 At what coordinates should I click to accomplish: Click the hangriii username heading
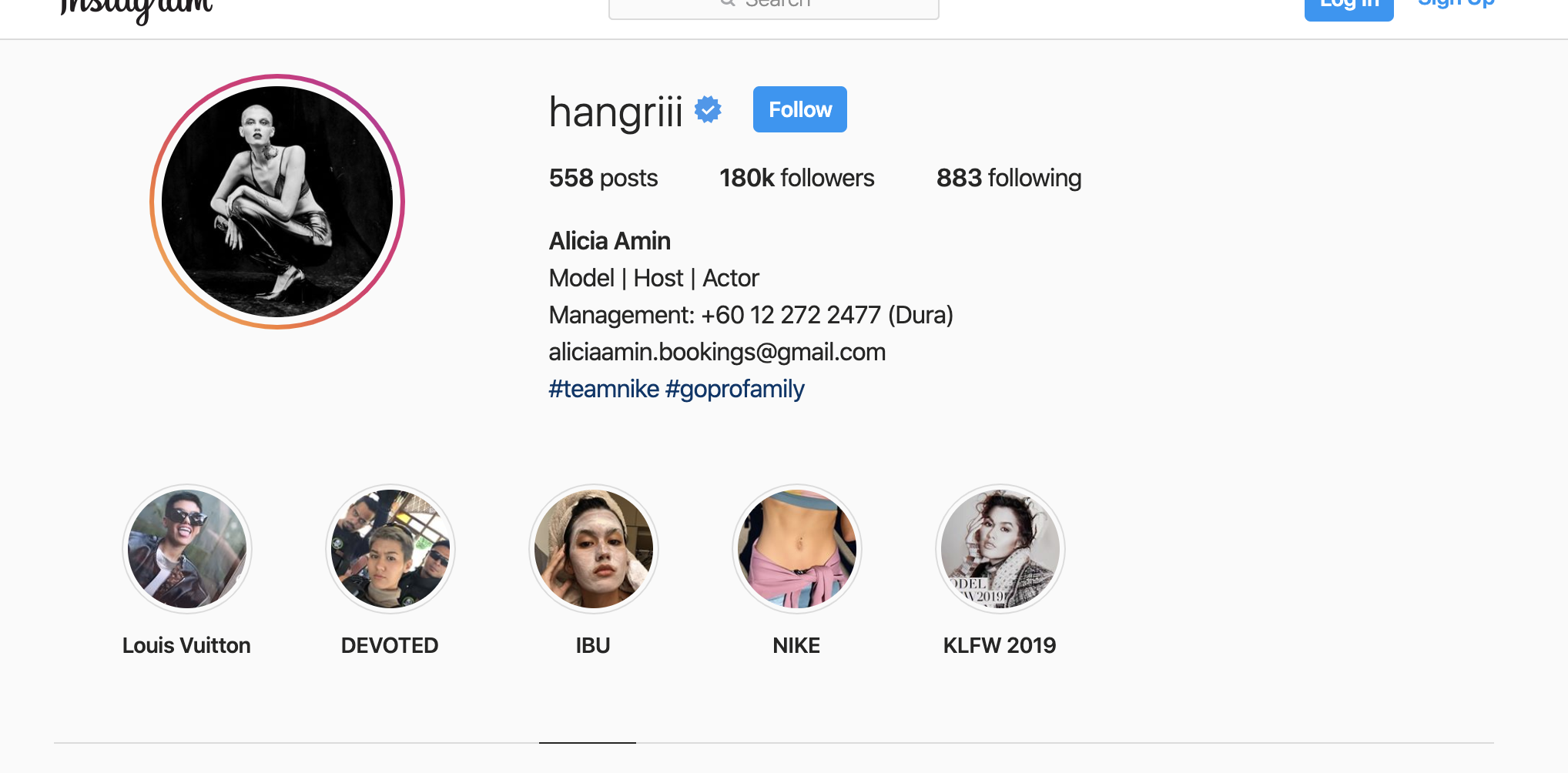pos(615,112)
